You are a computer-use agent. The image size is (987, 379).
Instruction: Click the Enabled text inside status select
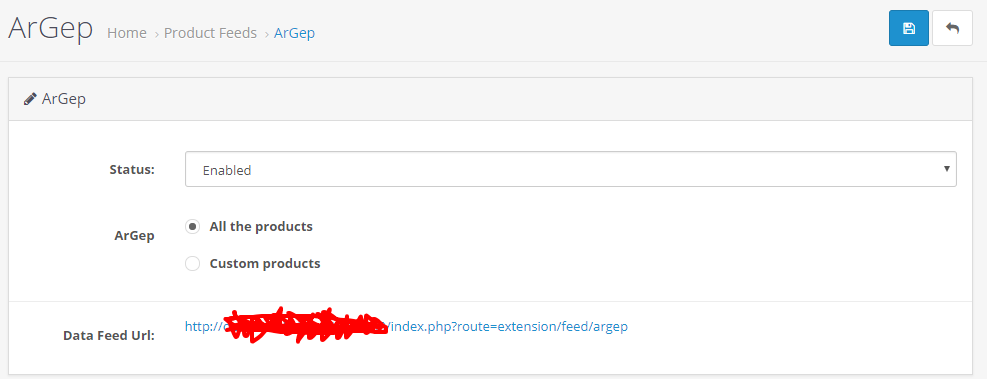227,170
